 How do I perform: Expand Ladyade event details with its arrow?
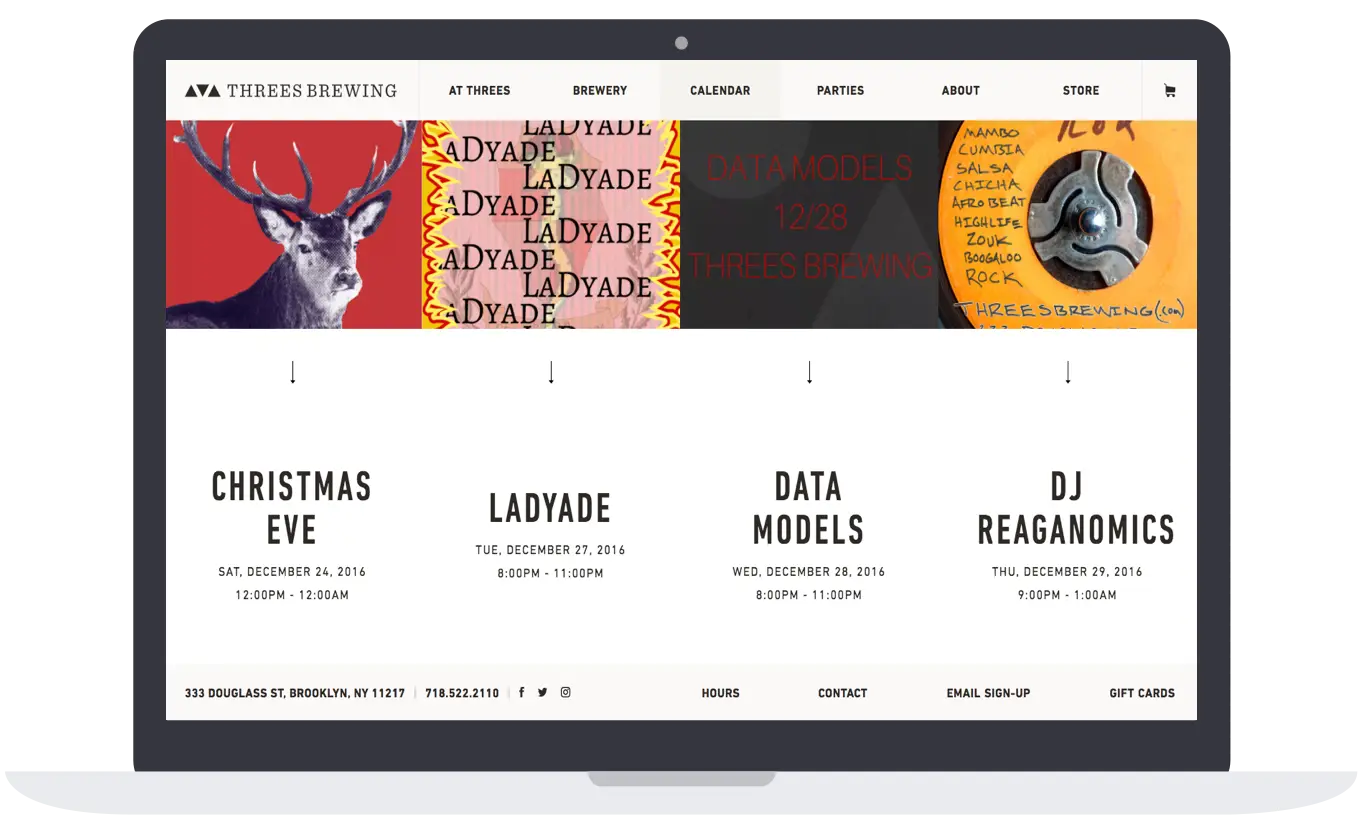point(551,370)
